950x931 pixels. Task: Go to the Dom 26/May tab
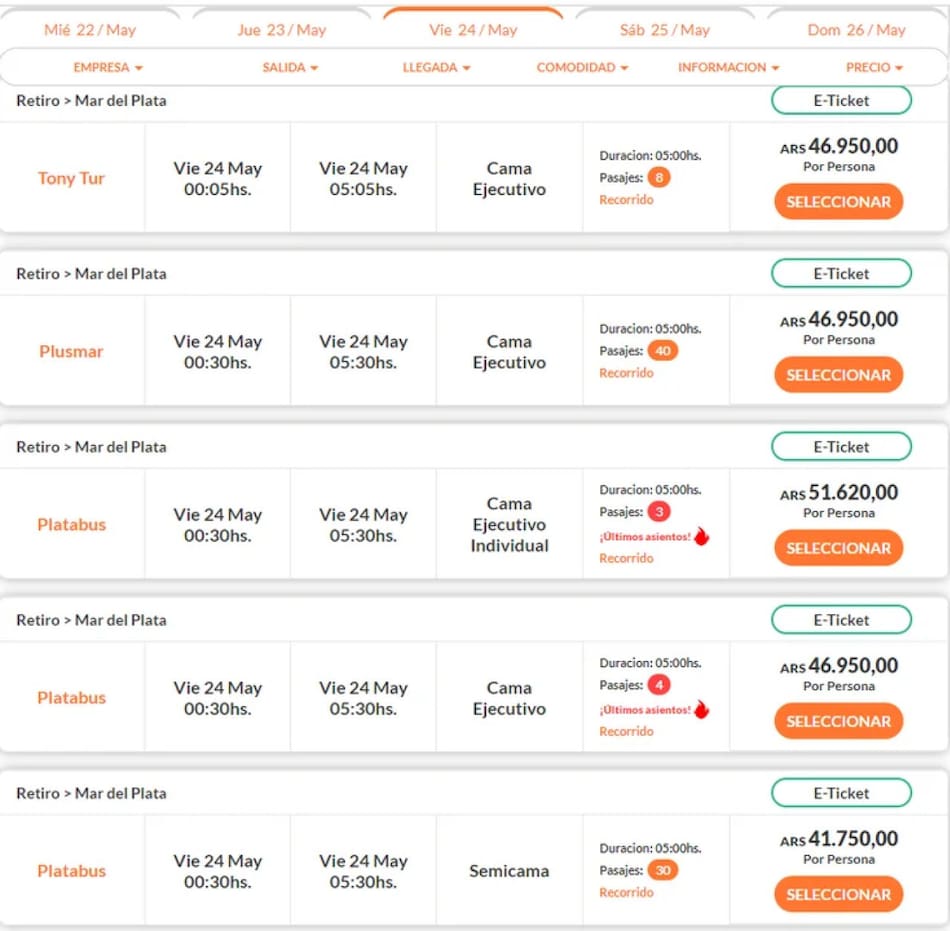[856, 30]
